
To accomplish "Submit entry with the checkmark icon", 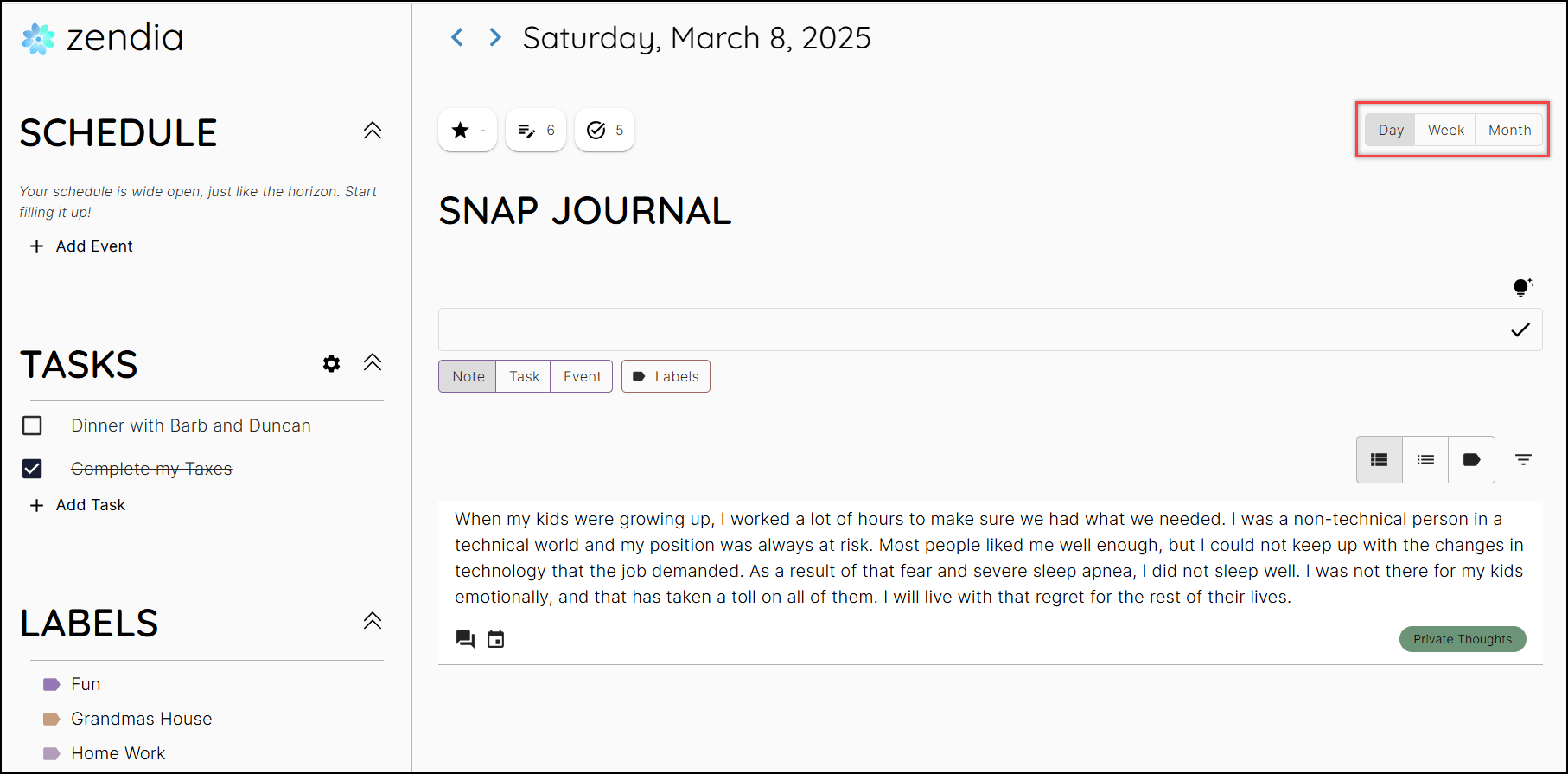I will tap(1520, 329).
